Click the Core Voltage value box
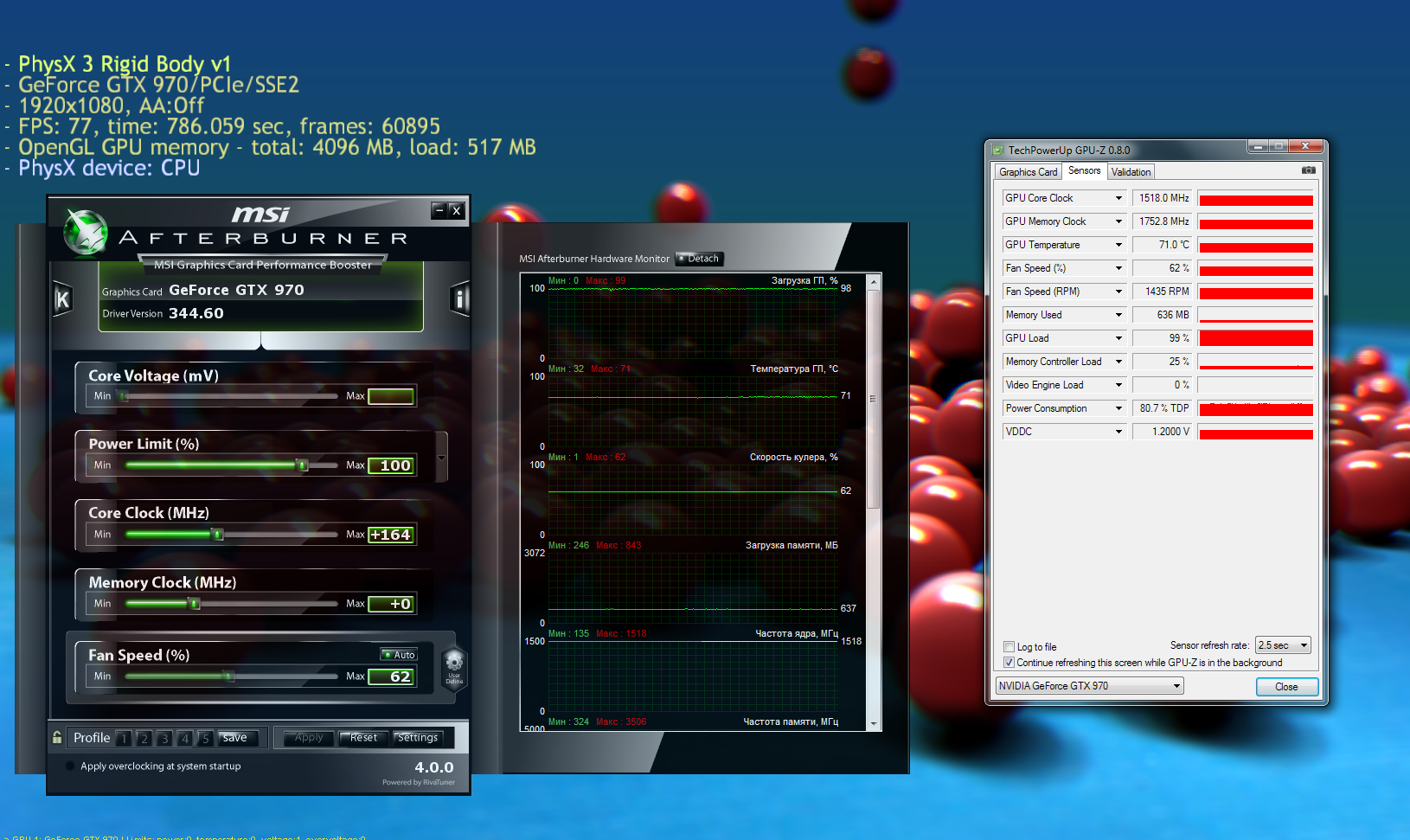1410x840 pixels. 392,396
